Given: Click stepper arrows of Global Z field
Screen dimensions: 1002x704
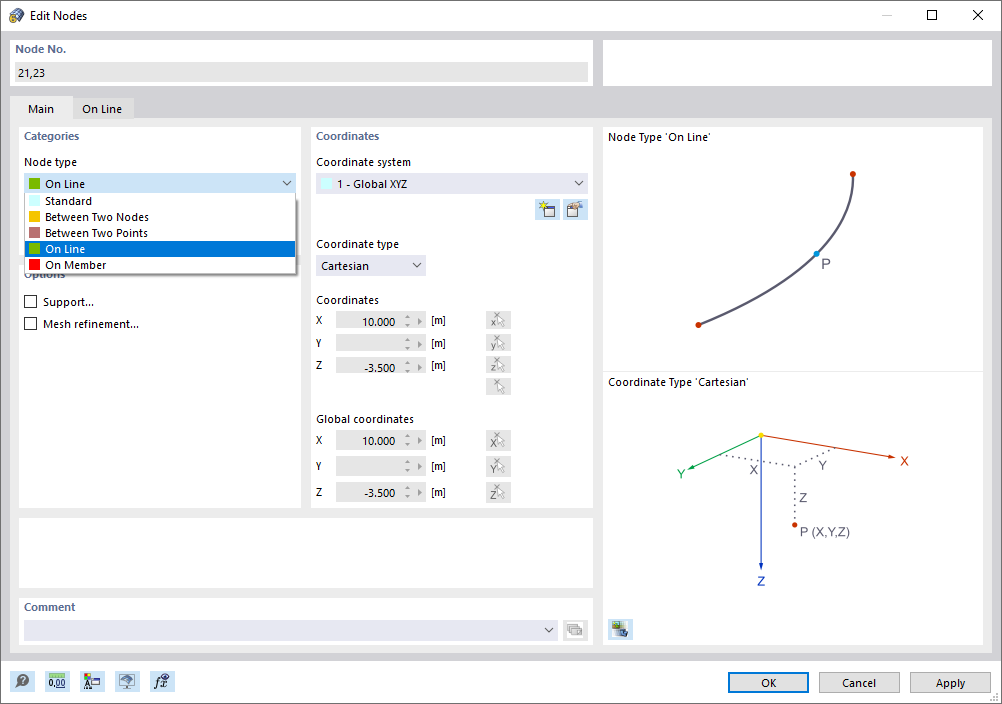Looking at the screenshot, I should [x=408, y=493].
